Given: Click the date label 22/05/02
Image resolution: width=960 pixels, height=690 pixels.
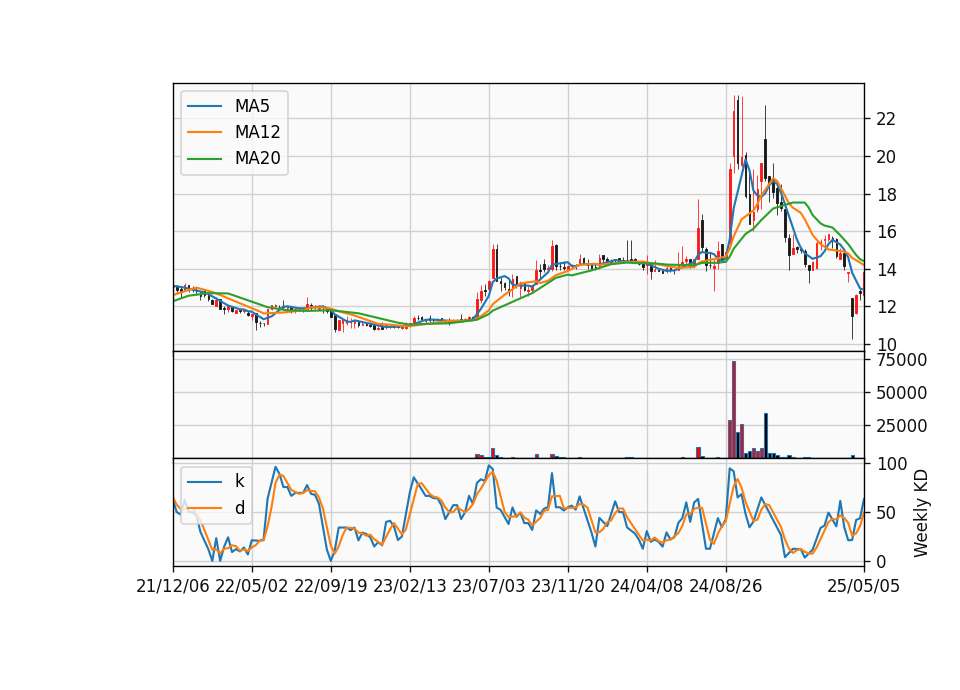Looking at the screenshot, I should [x=252, y=586].
